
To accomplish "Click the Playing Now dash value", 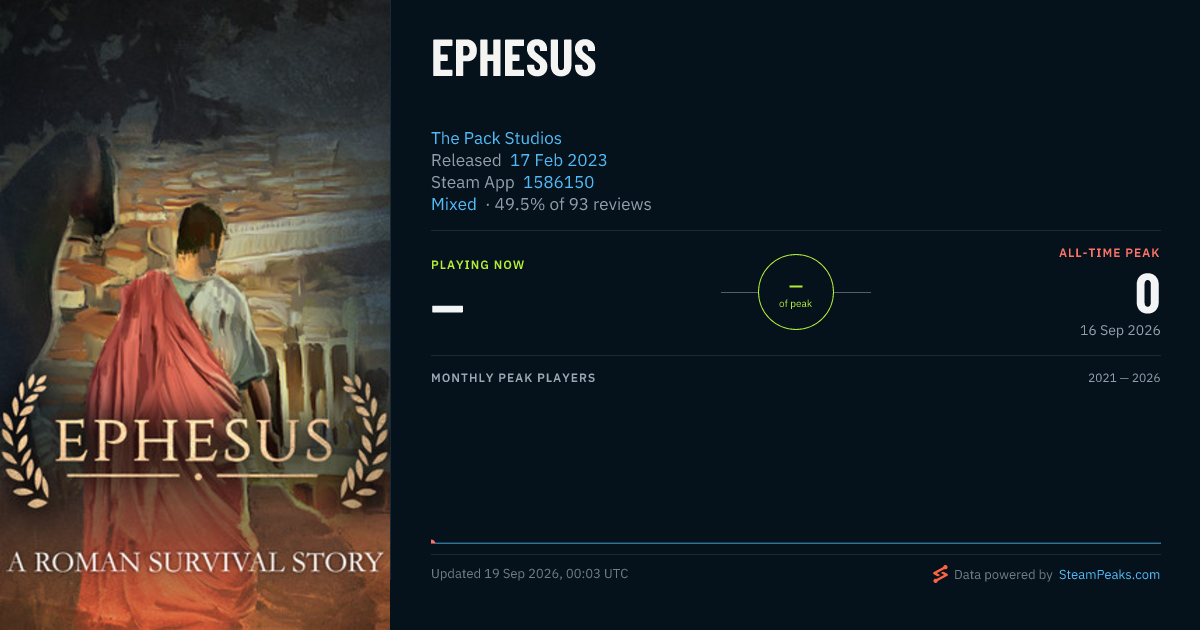I will 447,308.
